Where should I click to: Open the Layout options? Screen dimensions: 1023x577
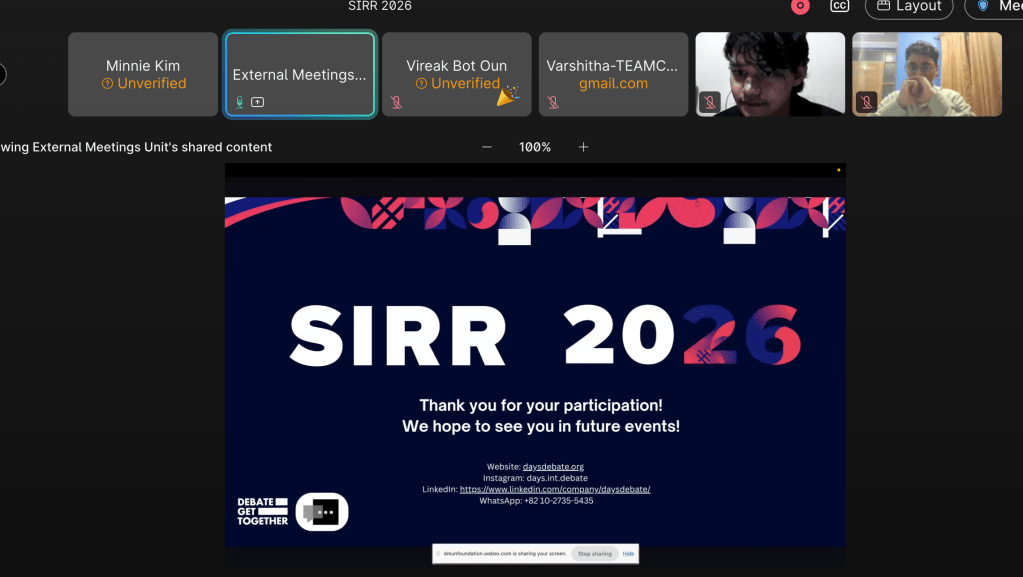click(x=908, y=7)
